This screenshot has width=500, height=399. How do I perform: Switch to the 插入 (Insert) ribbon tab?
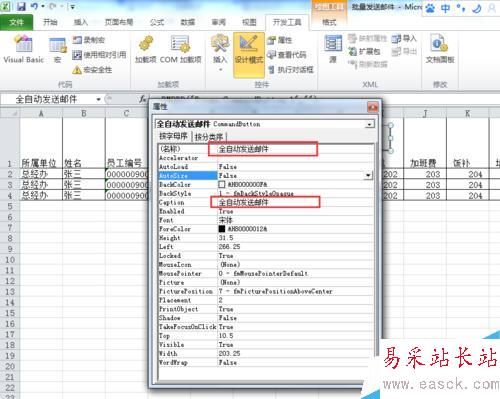81,22
